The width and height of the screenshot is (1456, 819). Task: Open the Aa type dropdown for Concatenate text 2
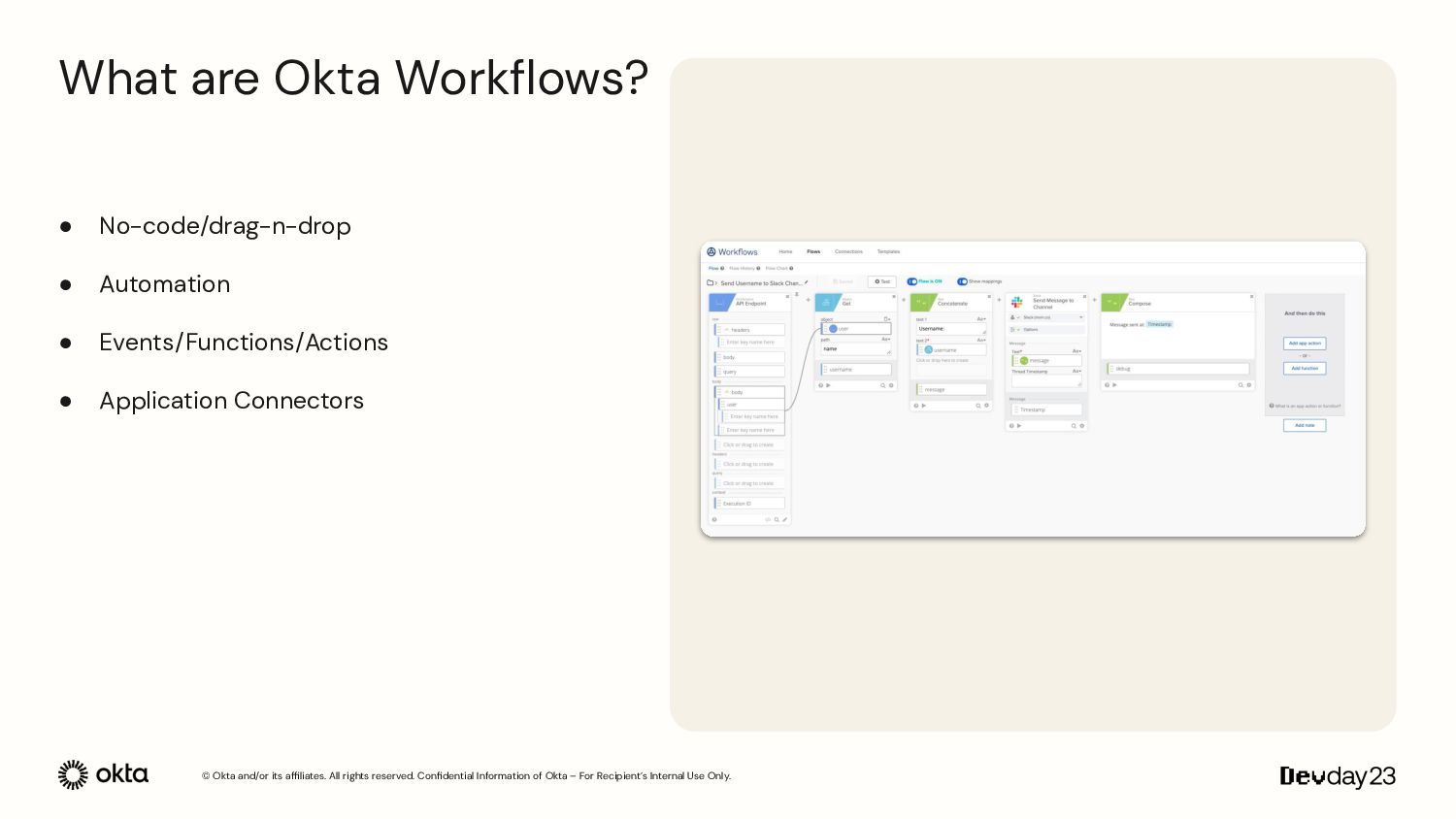point(981,340)
